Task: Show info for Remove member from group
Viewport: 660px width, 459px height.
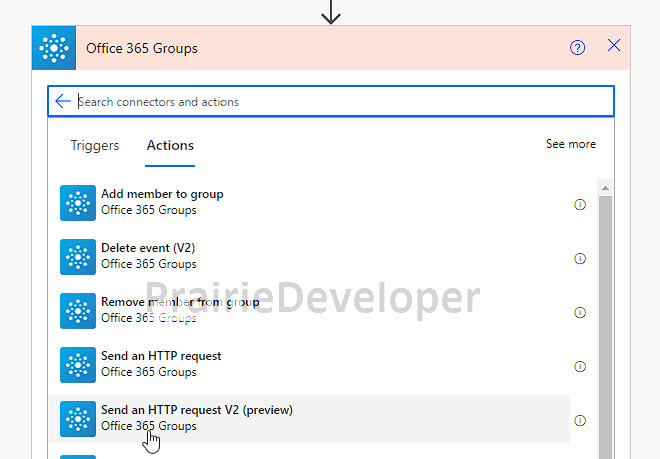Action: (x=580, y=312)
